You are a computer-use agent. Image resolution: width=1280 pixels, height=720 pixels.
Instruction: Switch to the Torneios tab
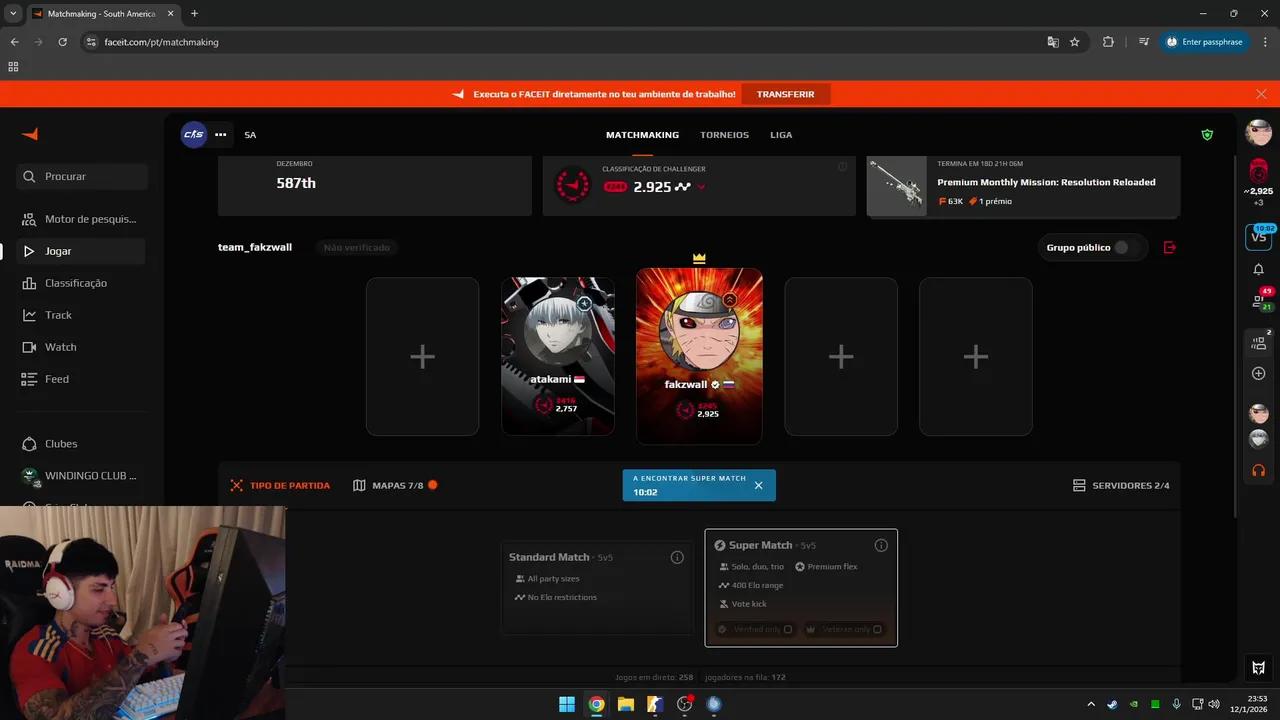coord(724,135)
